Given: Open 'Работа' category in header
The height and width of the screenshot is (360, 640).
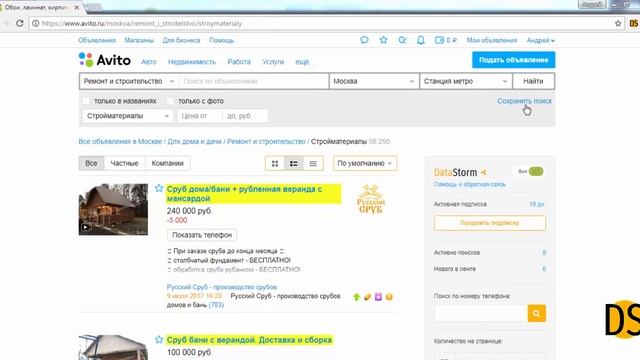Looking at the screenshot, I should click(239, 62).
